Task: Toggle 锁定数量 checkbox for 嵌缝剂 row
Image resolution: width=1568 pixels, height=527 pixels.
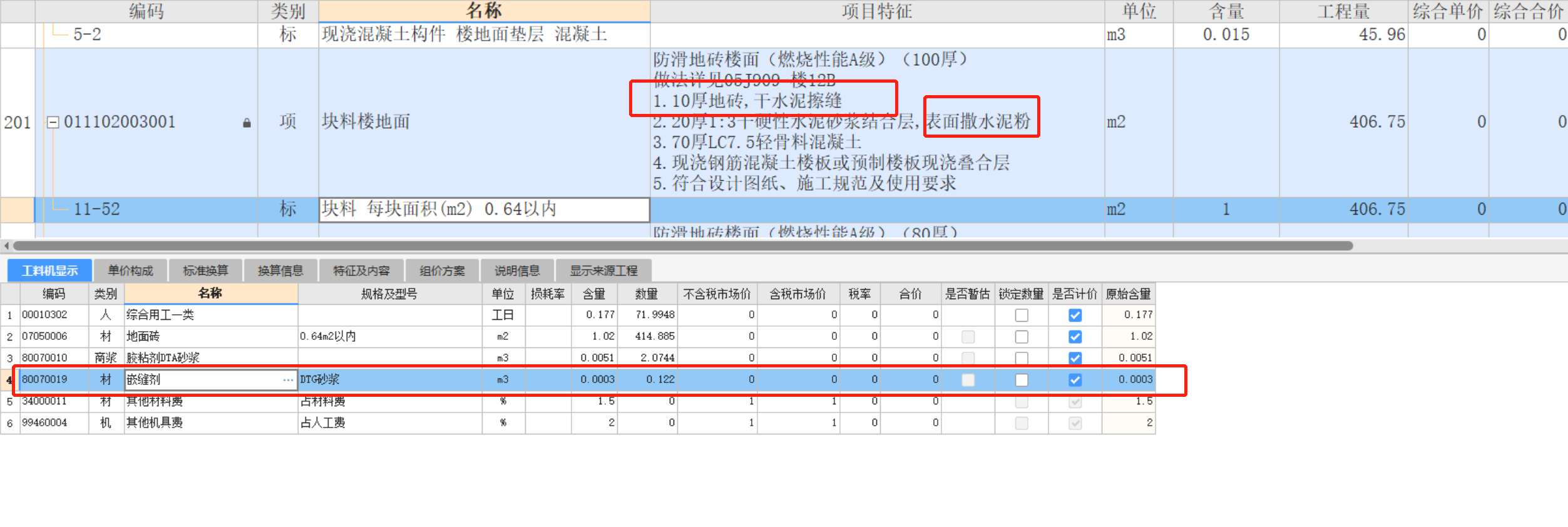Action: [1022, 380]
